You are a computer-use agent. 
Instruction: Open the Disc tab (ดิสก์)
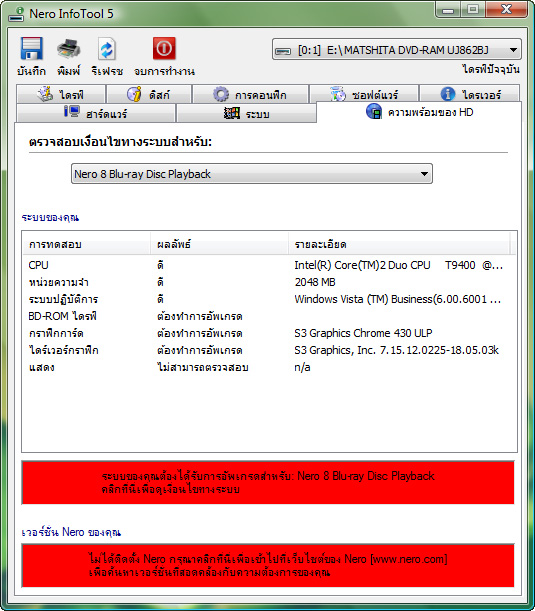point(149,94)
